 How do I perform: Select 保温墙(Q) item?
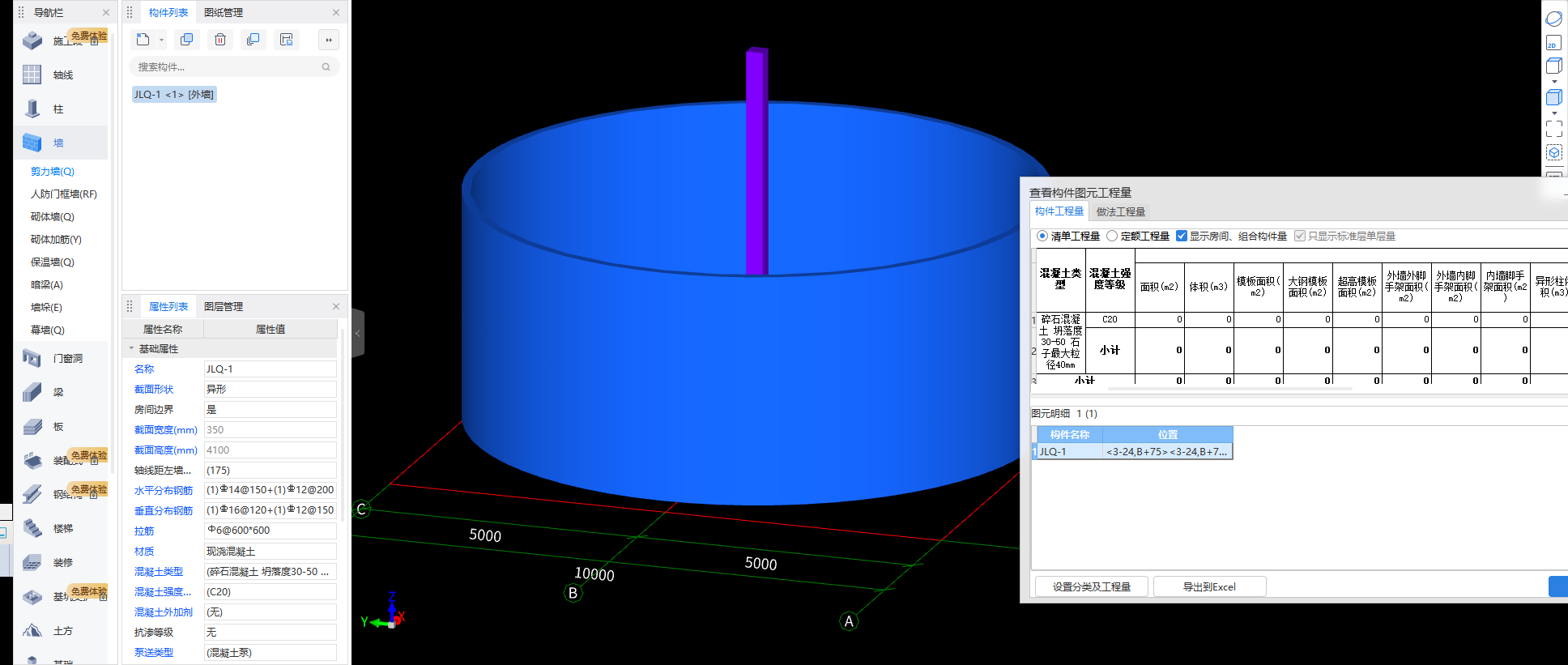point(53,262)
